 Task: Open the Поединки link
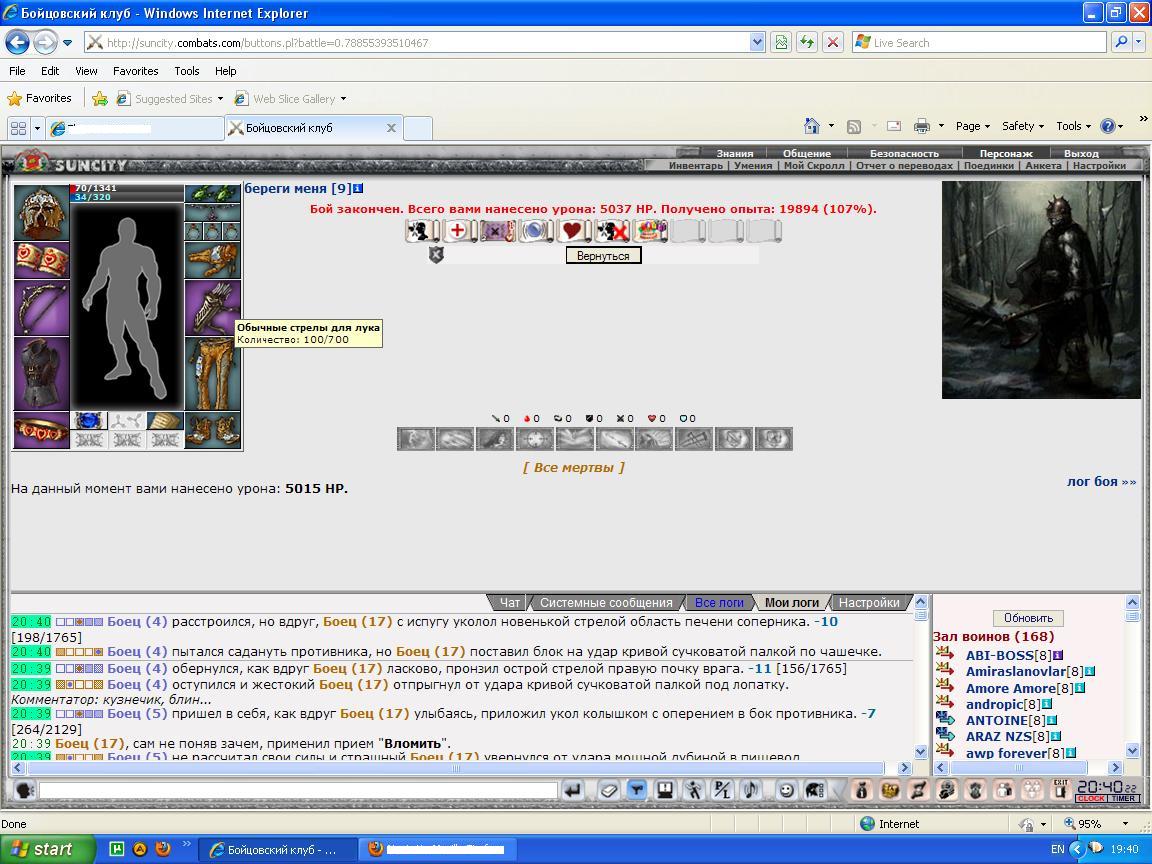coord(988,165)
